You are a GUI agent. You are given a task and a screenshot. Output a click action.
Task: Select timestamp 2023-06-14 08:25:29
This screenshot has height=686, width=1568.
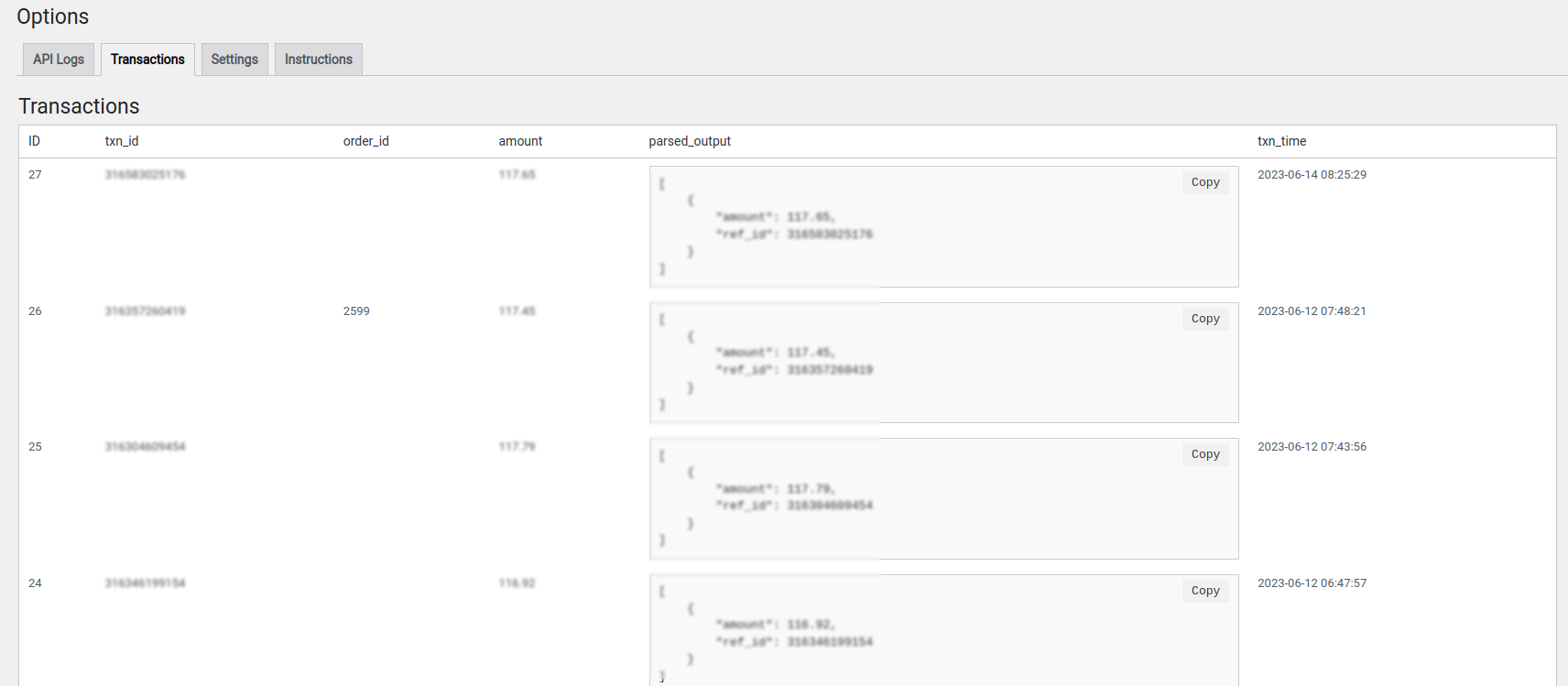point(1312,175)
